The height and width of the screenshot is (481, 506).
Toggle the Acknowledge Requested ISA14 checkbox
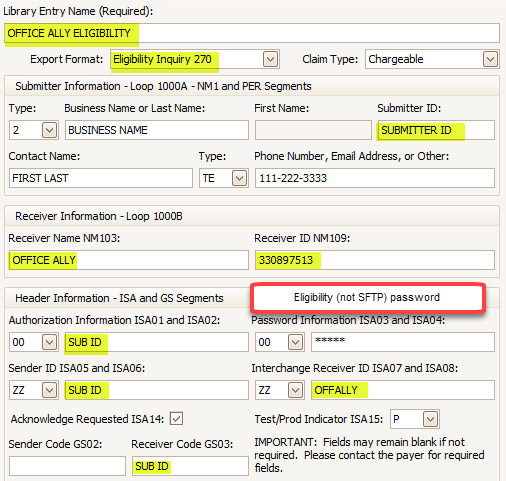coord(176,419)
